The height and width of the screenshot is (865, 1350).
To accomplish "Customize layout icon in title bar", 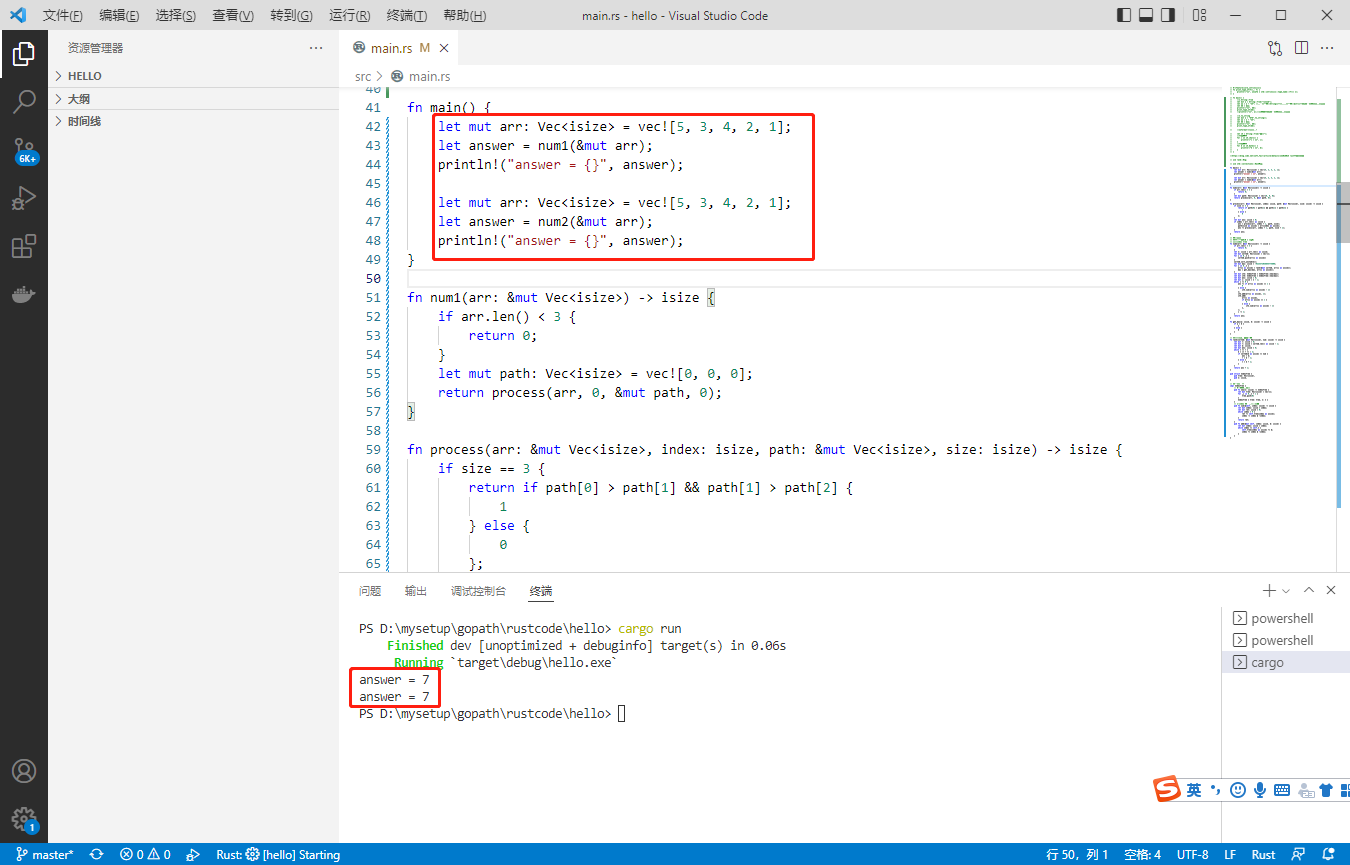I will 1200,15.
